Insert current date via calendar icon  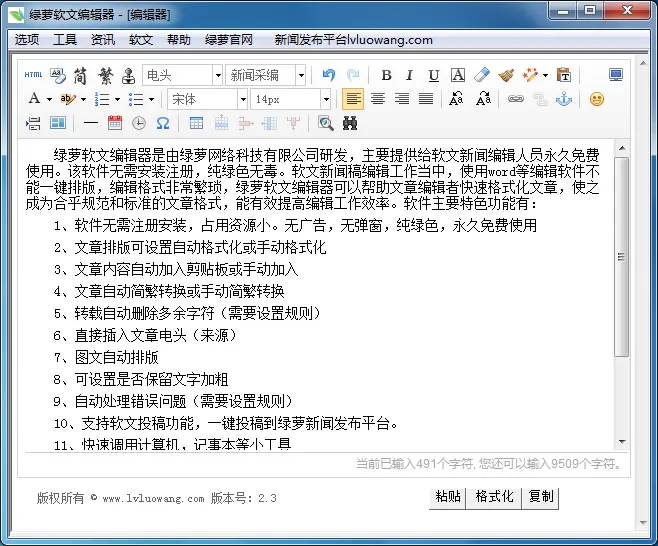115,123
